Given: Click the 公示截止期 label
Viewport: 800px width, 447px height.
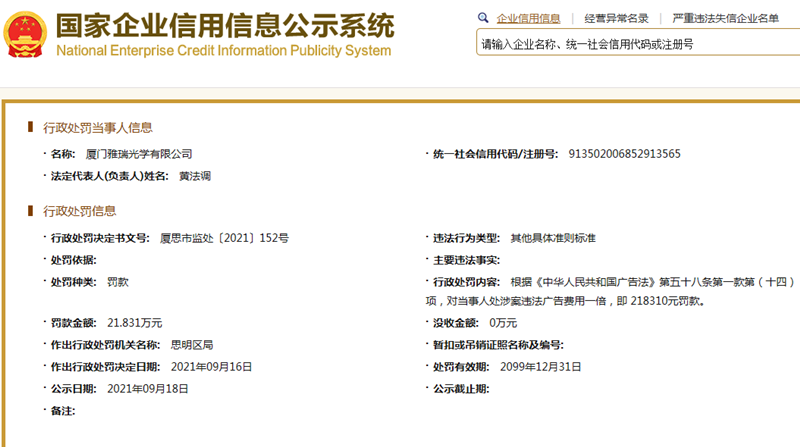Looking at the screenshot, I should pos(461,389).
